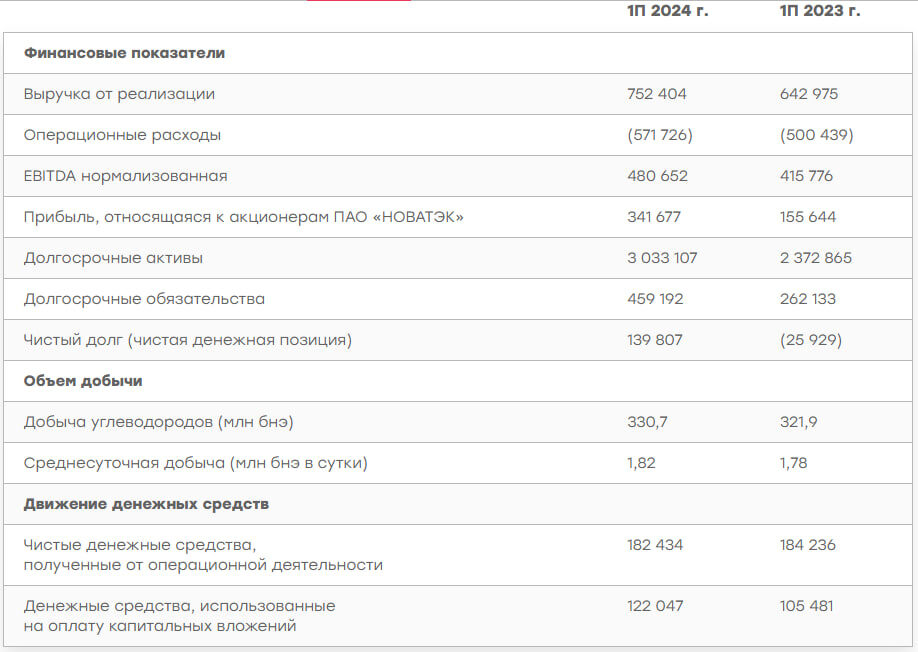Screen dimensions: 918x652
Task: Select the Долгосрочные обязательства row label
Action: tap(144, 299)
